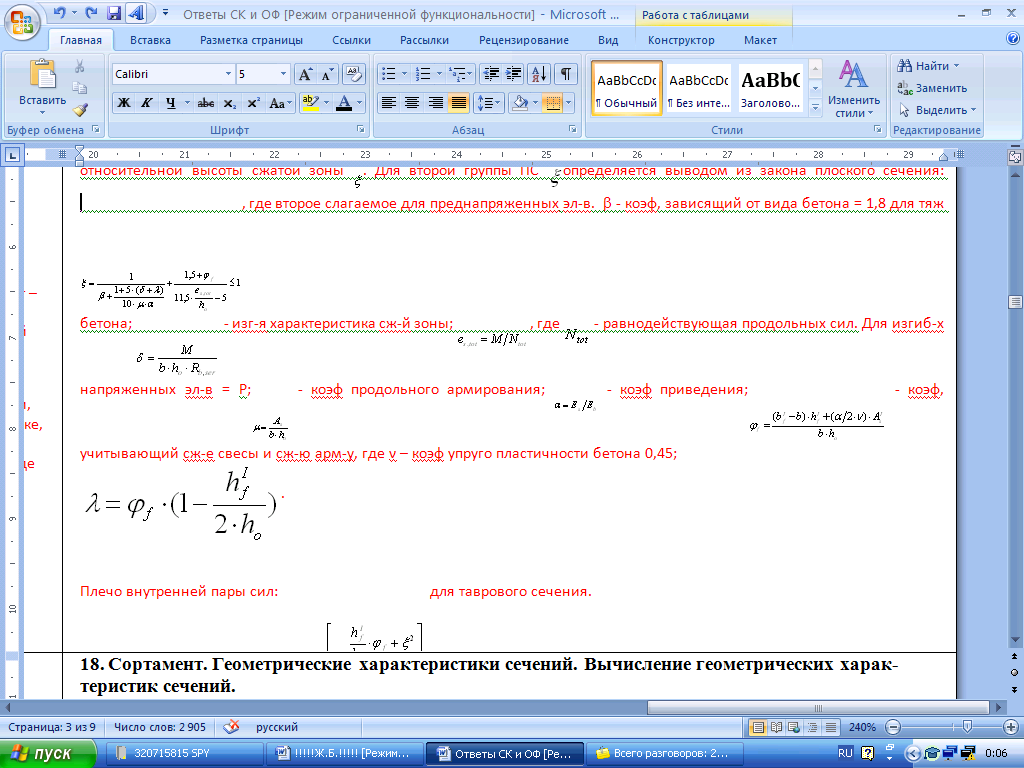This screenshot has width=1024, height=768.
Task: Click the Decrease Indent icon
Action: tap(490, 74)
